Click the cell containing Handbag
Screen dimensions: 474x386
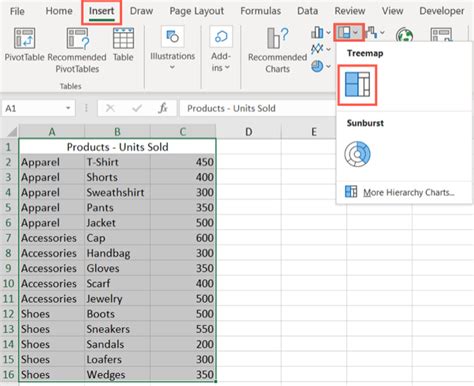pos(117,253)
